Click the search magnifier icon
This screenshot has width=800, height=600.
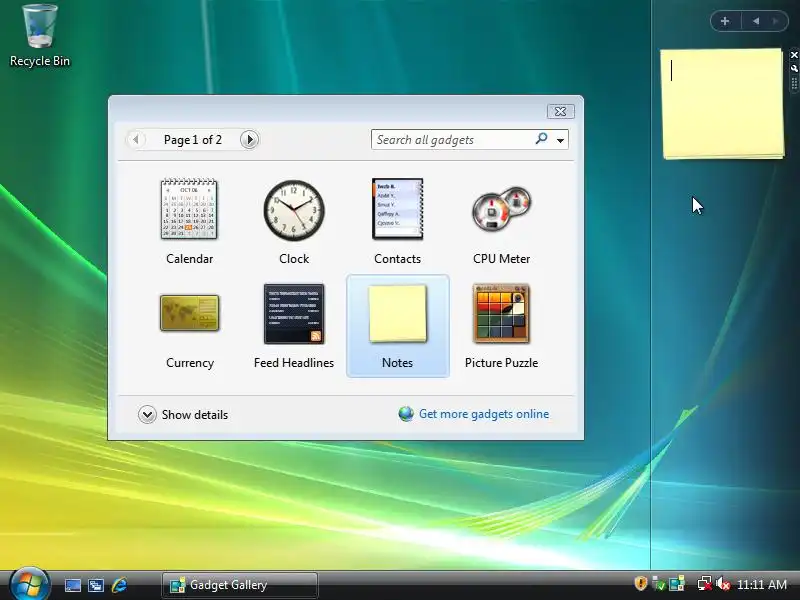click(541, 139)
